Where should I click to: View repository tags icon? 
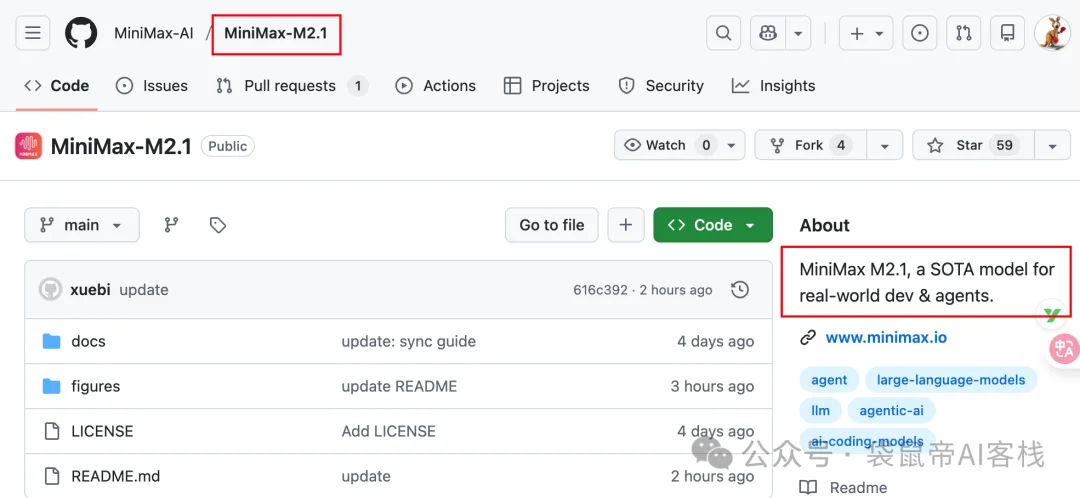point(218,225)
